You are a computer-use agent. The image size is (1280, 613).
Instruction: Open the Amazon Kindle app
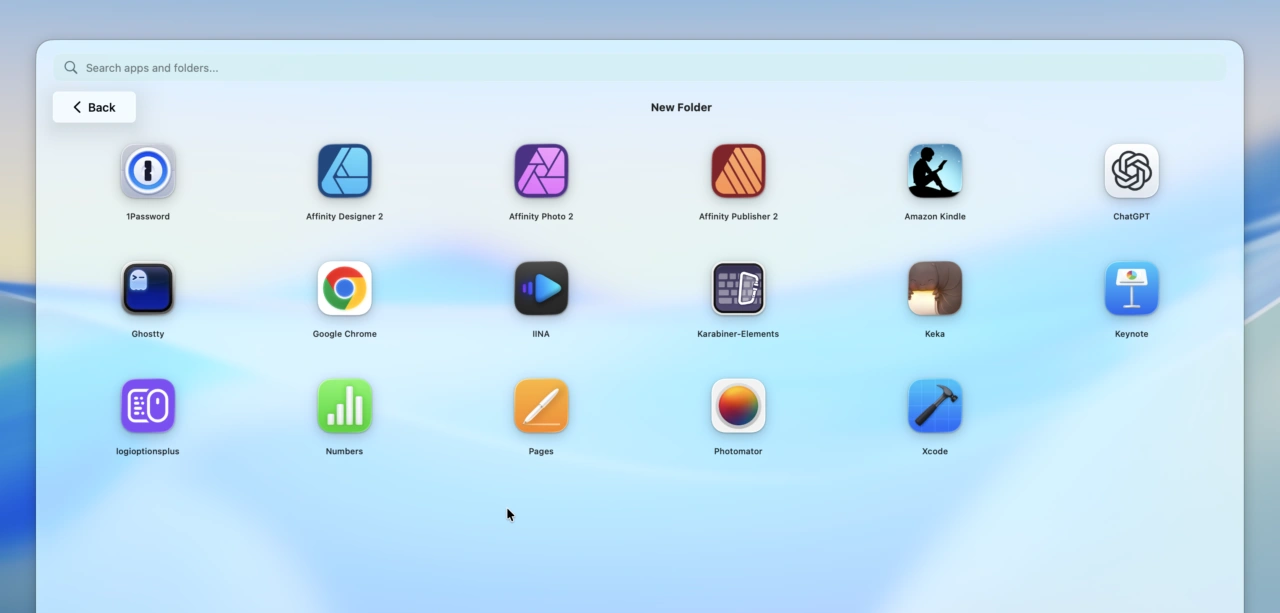[x=935, y=172]
